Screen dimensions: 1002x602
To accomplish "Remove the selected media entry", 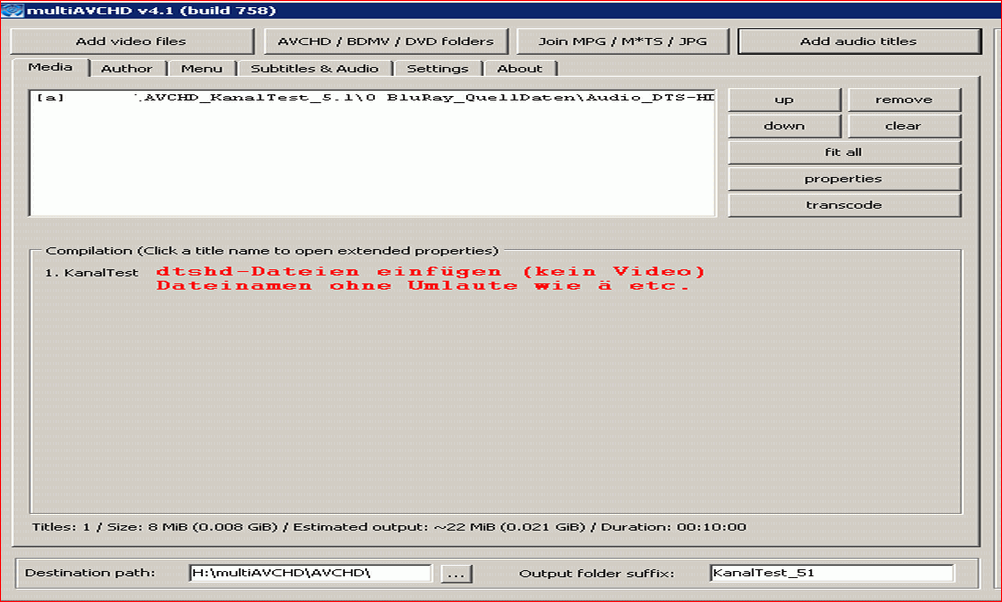I will point(903,99).
